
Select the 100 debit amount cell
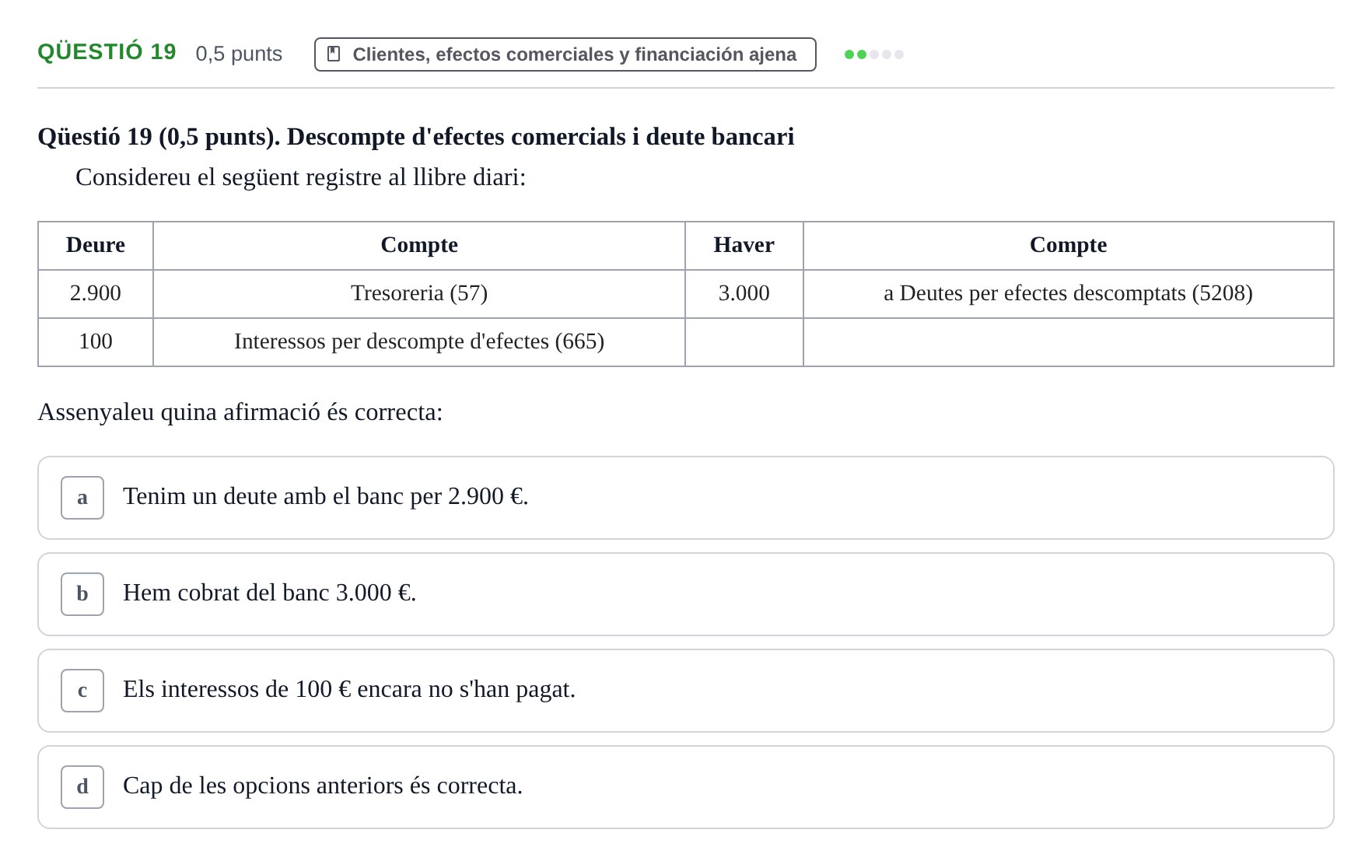coord(96,341)
